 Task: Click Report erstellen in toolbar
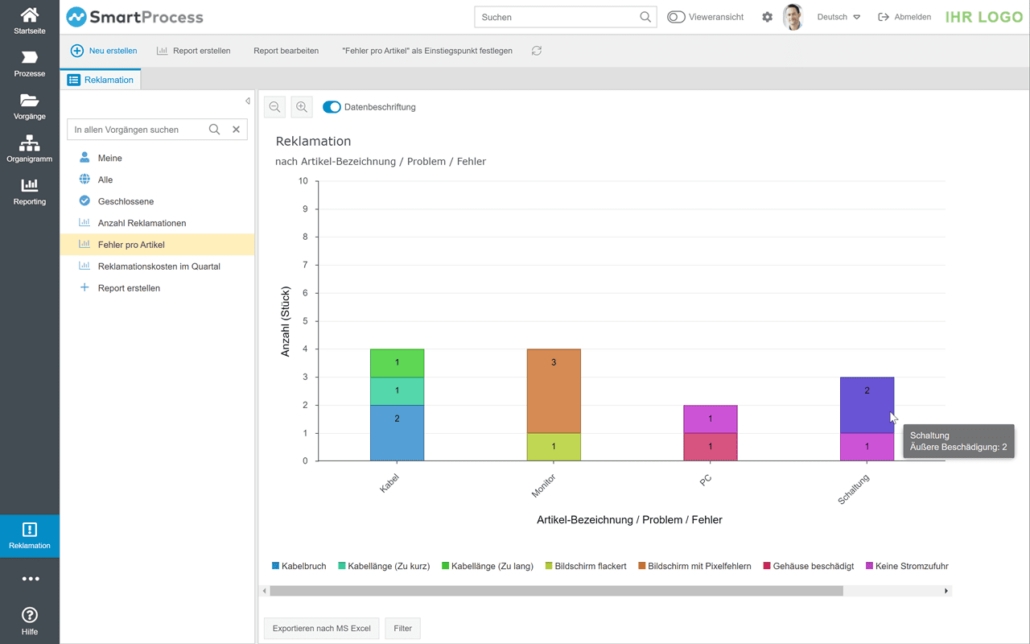(193, 51)
